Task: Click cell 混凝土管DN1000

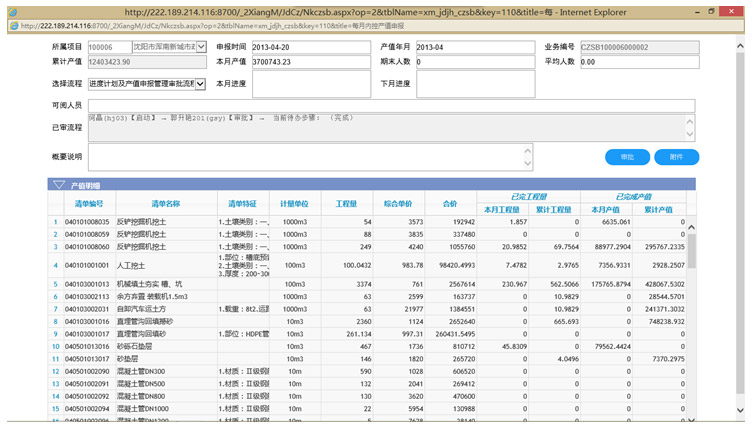Action: (x=143, y=409)
